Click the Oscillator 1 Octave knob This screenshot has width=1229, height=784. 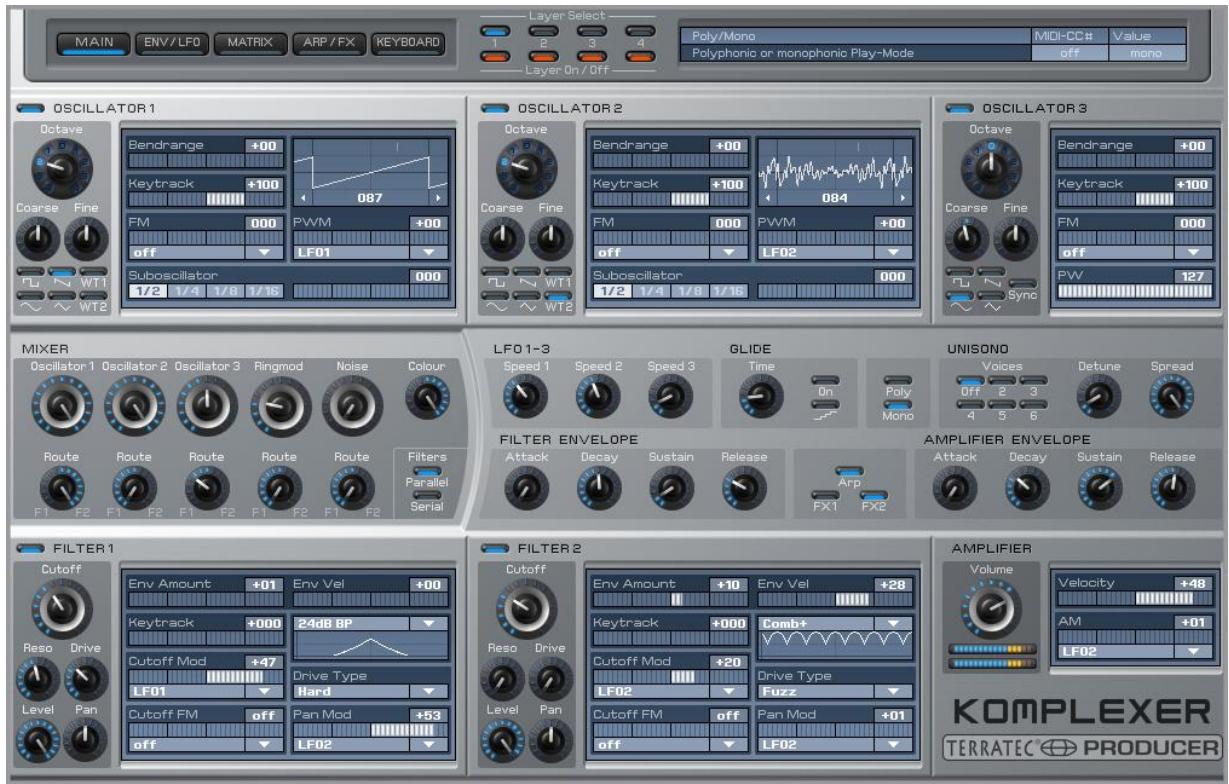(62, 167)
